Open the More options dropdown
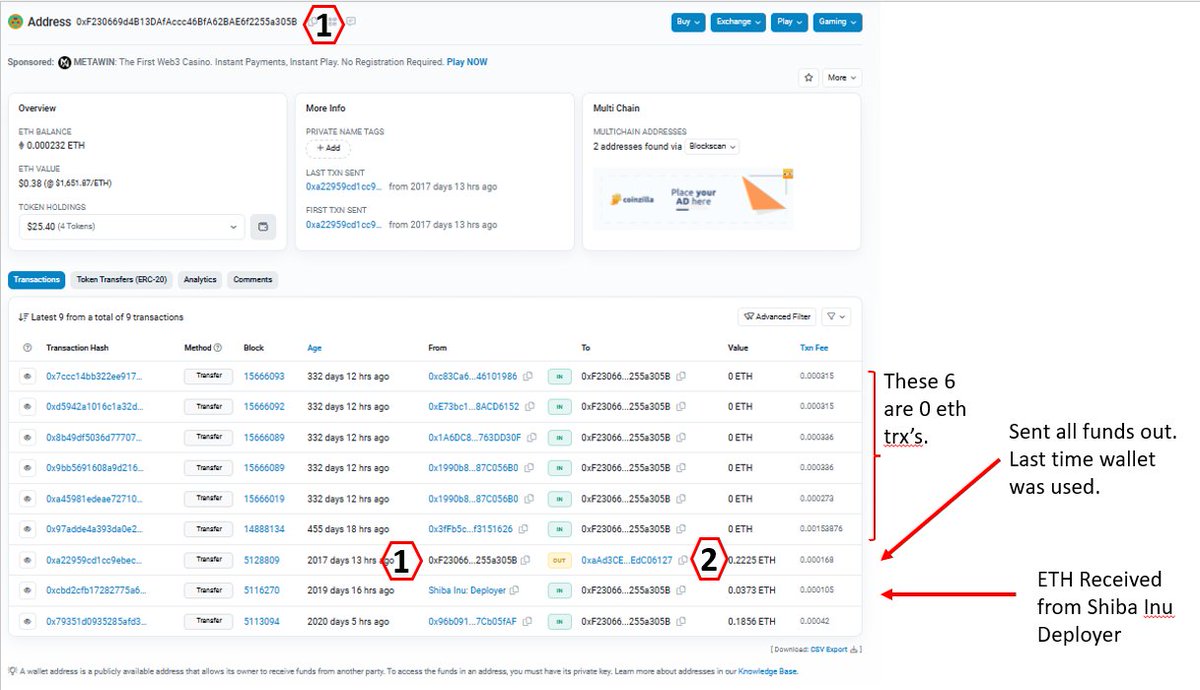Screen dimensions: 1200x690 842,77
